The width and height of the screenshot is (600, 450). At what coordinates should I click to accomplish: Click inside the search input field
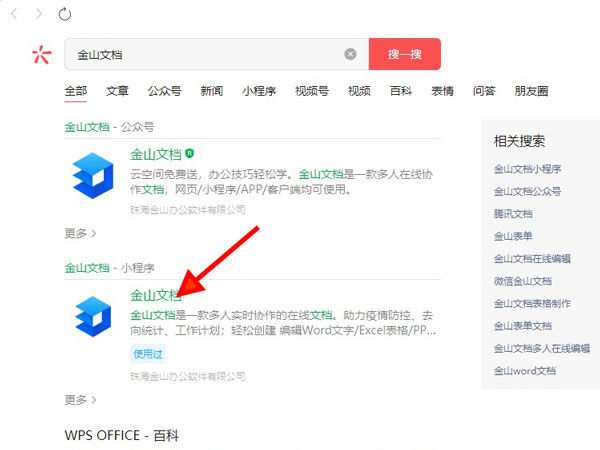coord(200,54)
